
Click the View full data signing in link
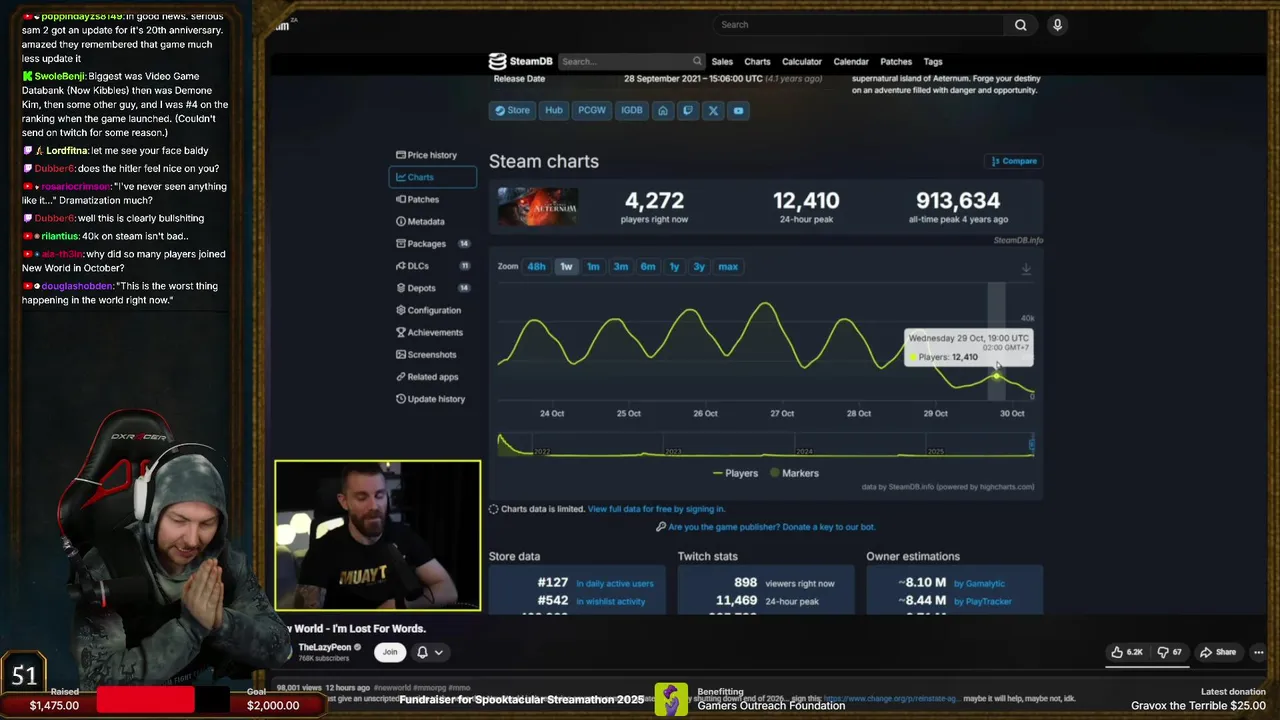[x=656, y=509]
